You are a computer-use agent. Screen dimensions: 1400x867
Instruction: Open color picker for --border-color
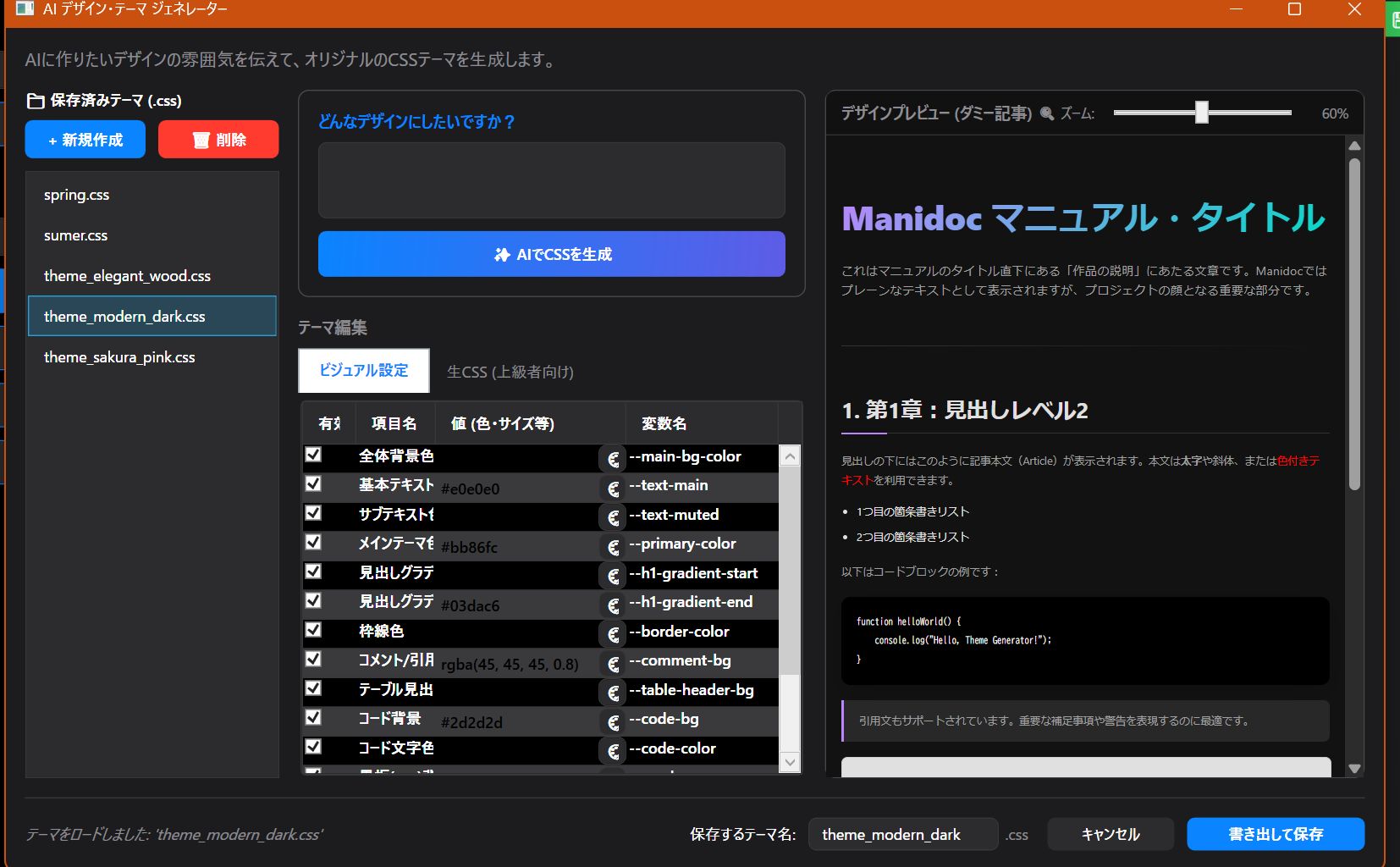click(613, 634)
